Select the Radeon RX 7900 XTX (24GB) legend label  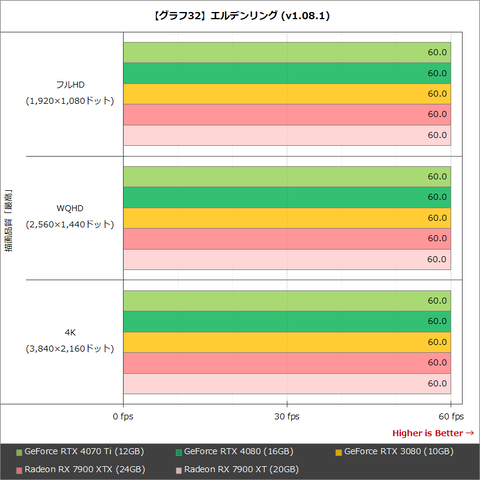[85, 469]
